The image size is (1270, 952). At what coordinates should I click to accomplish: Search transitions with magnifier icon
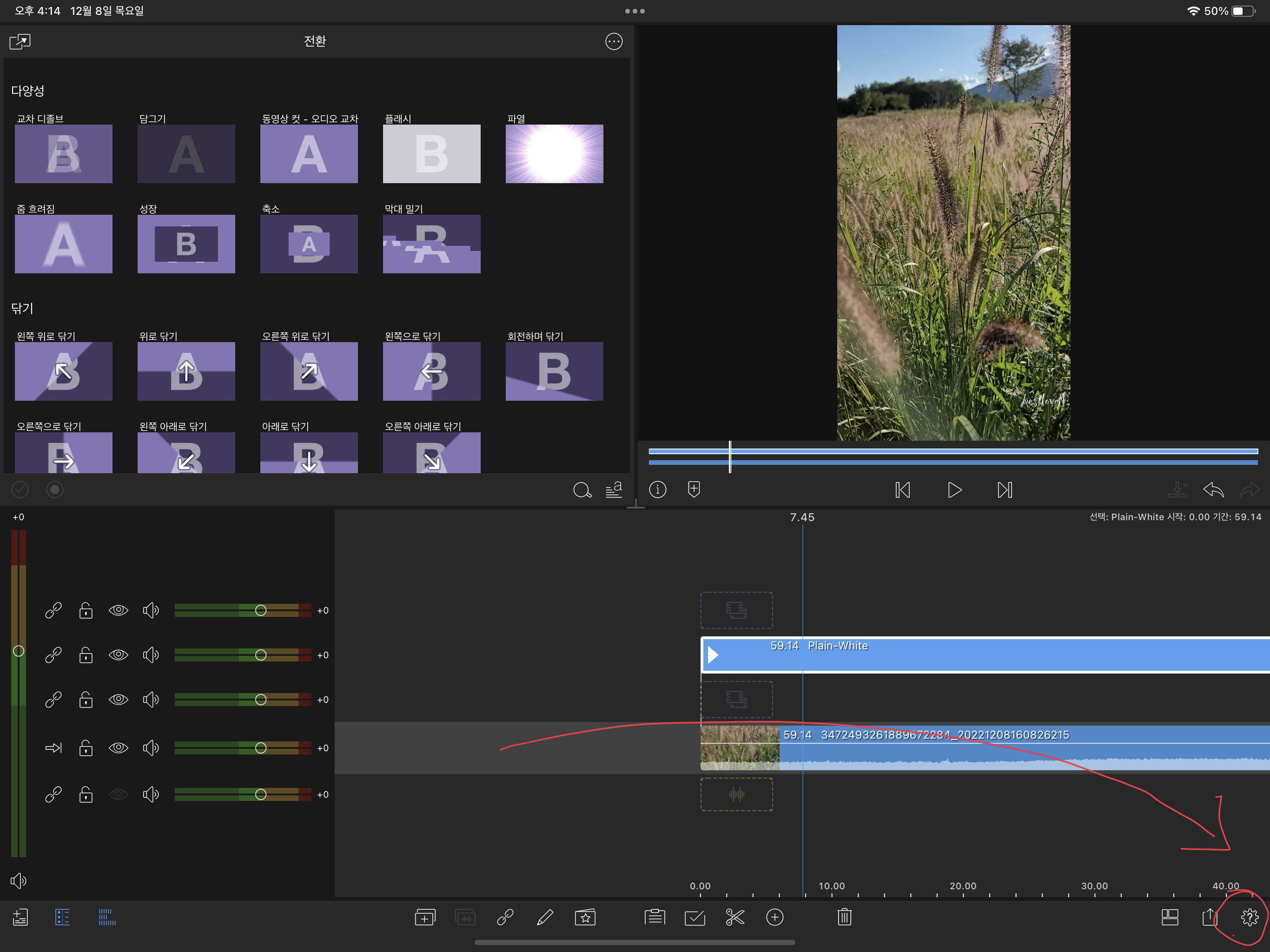[x=582, y=490]
